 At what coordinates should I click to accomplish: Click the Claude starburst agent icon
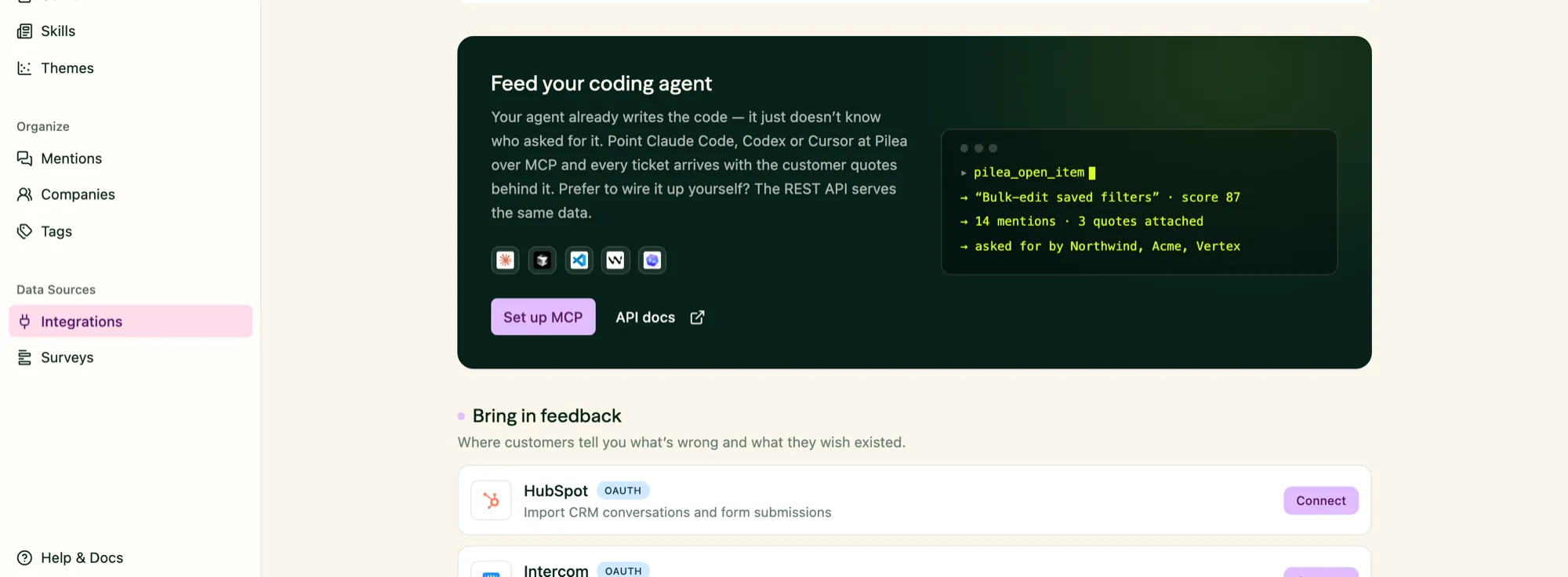click(x=505, y=260)
